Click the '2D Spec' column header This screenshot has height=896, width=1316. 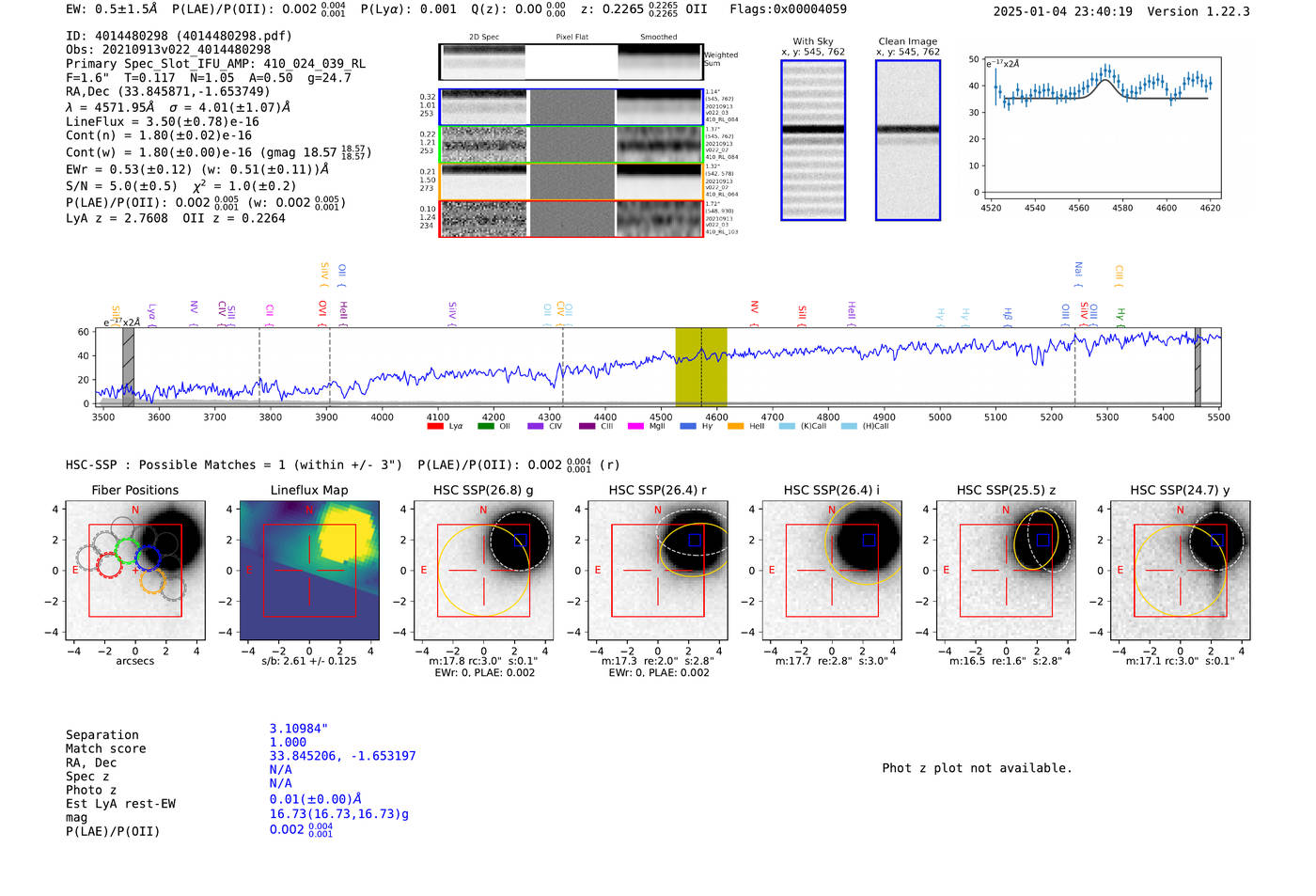(x=484, y=37)
